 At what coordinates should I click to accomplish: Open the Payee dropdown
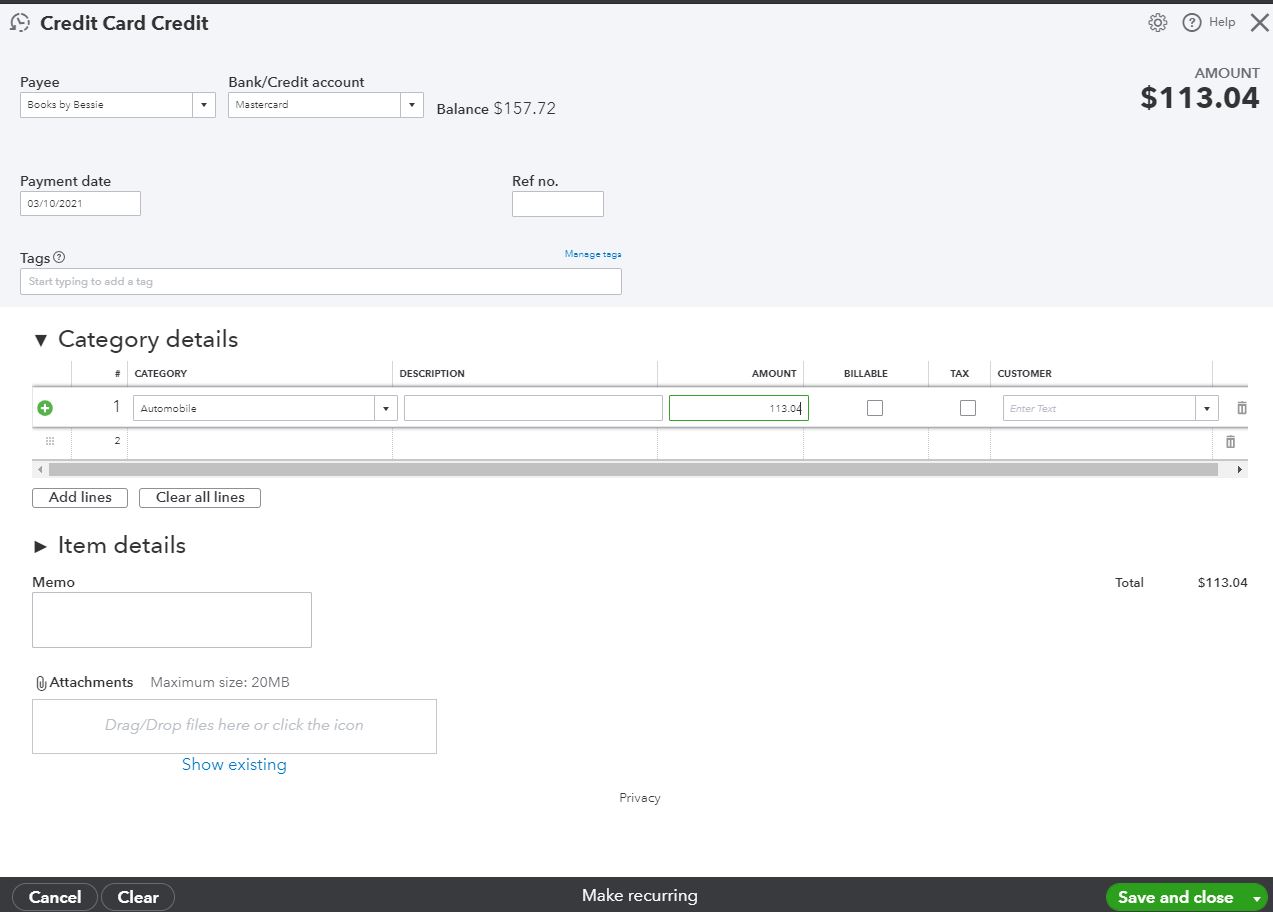[204, 104]
